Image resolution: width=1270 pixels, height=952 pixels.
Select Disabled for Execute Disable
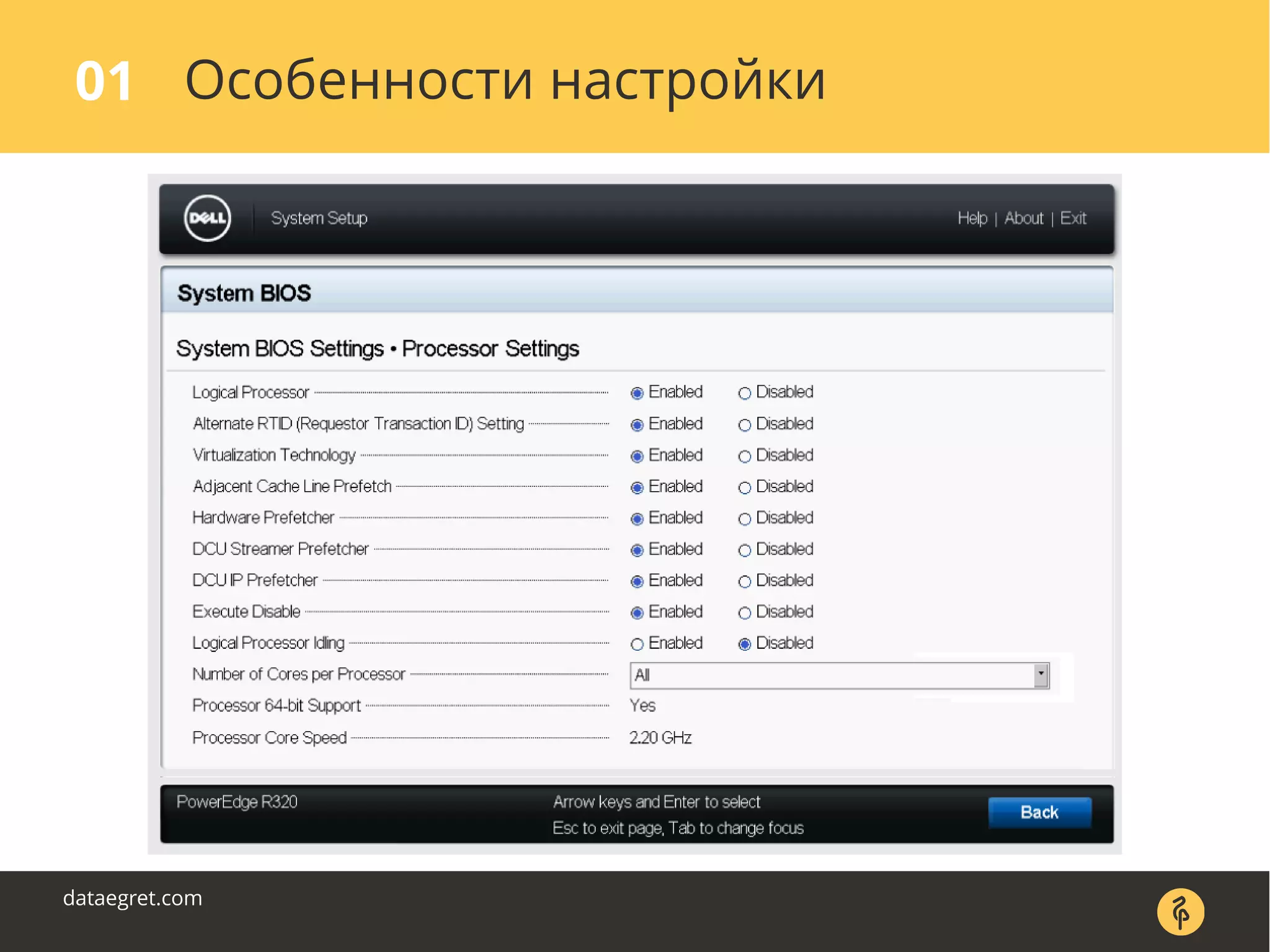tap(745, 613)
